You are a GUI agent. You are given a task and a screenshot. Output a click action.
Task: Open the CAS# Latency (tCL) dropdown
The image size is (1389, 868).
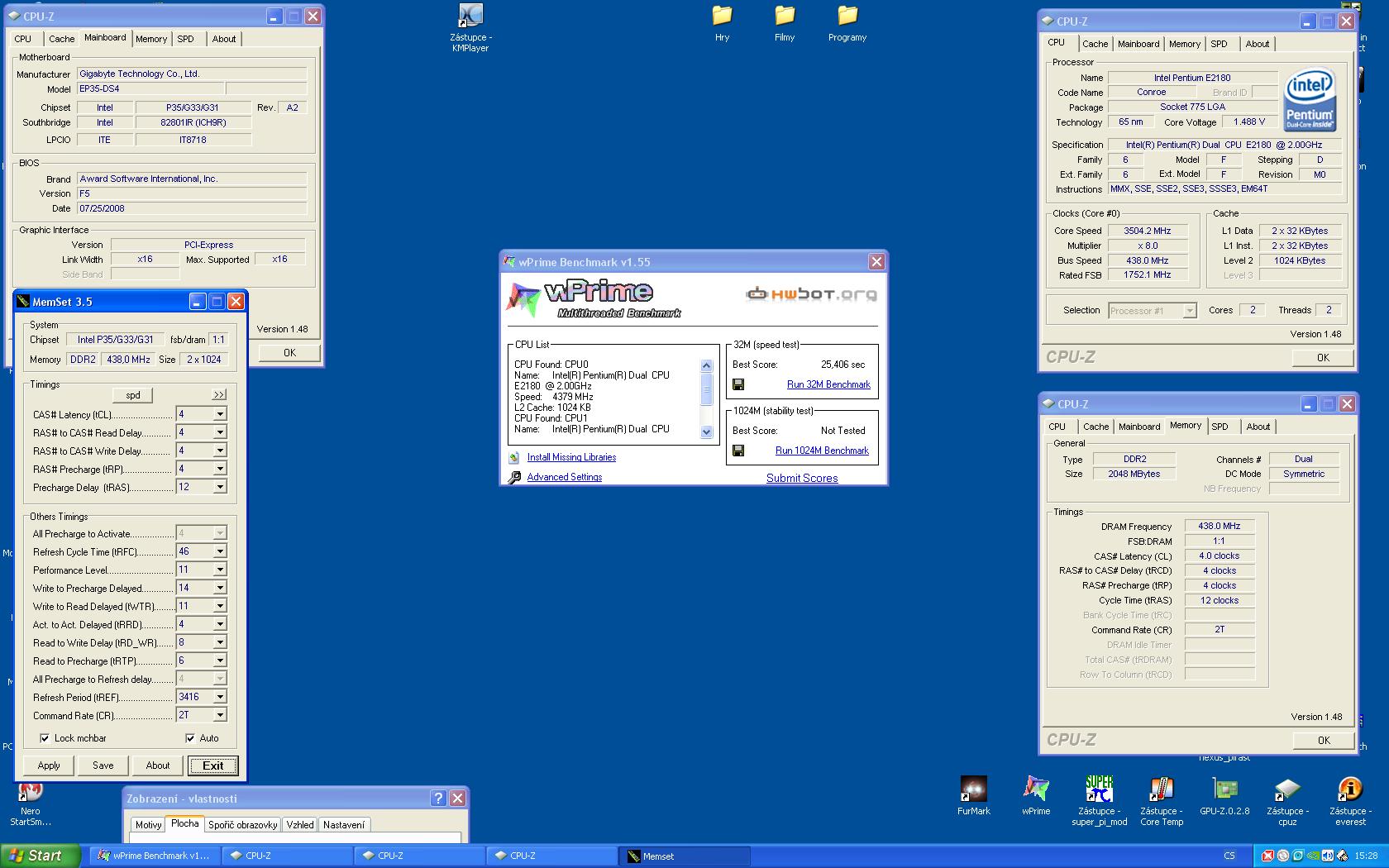220,414
